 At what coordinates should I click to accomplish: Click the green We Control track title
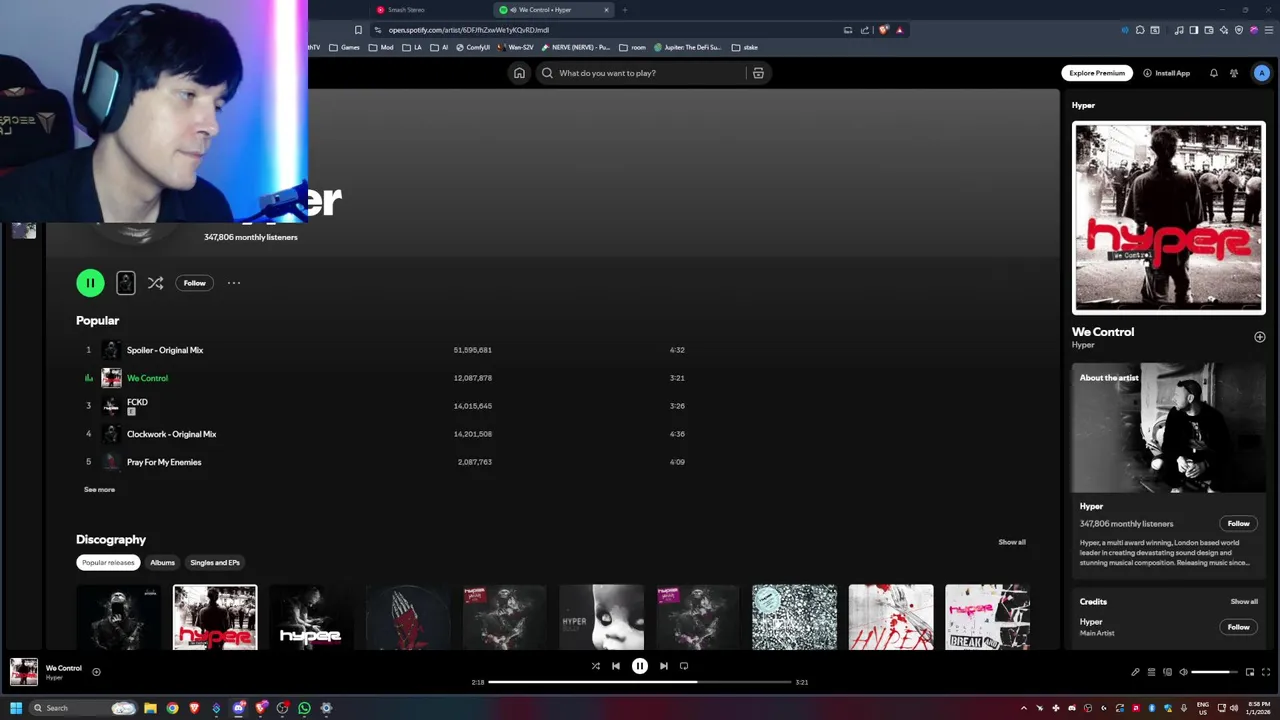pyautogui.click(x=147, y=378)
